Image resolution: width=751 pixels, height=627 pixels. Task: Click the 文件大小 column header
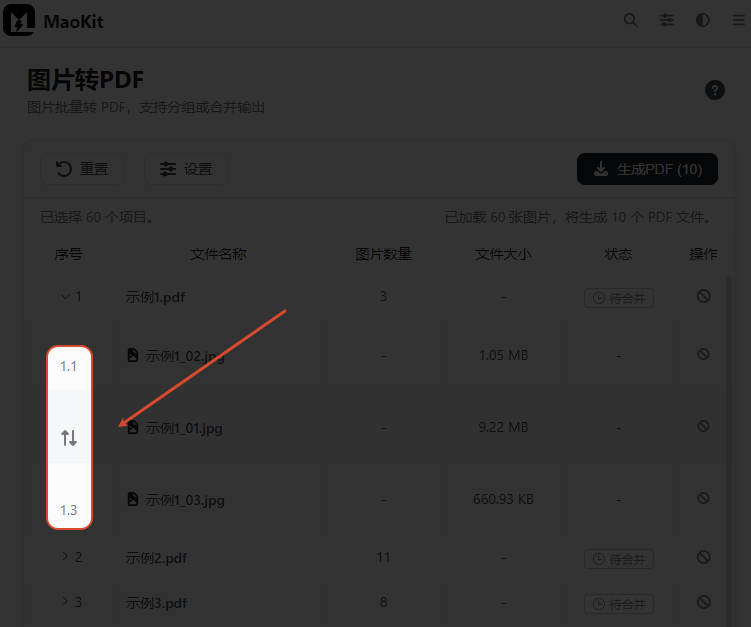503,254
